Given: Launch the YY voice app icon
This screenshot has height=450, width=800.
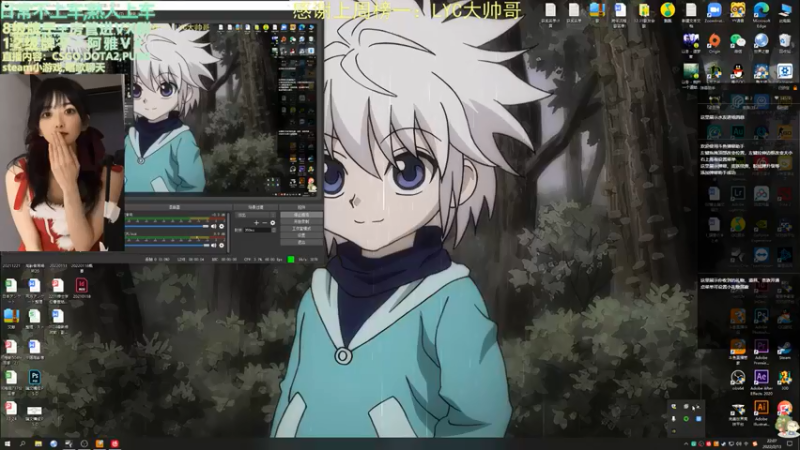Looking at the screenshot, I should tap(737, 10).
